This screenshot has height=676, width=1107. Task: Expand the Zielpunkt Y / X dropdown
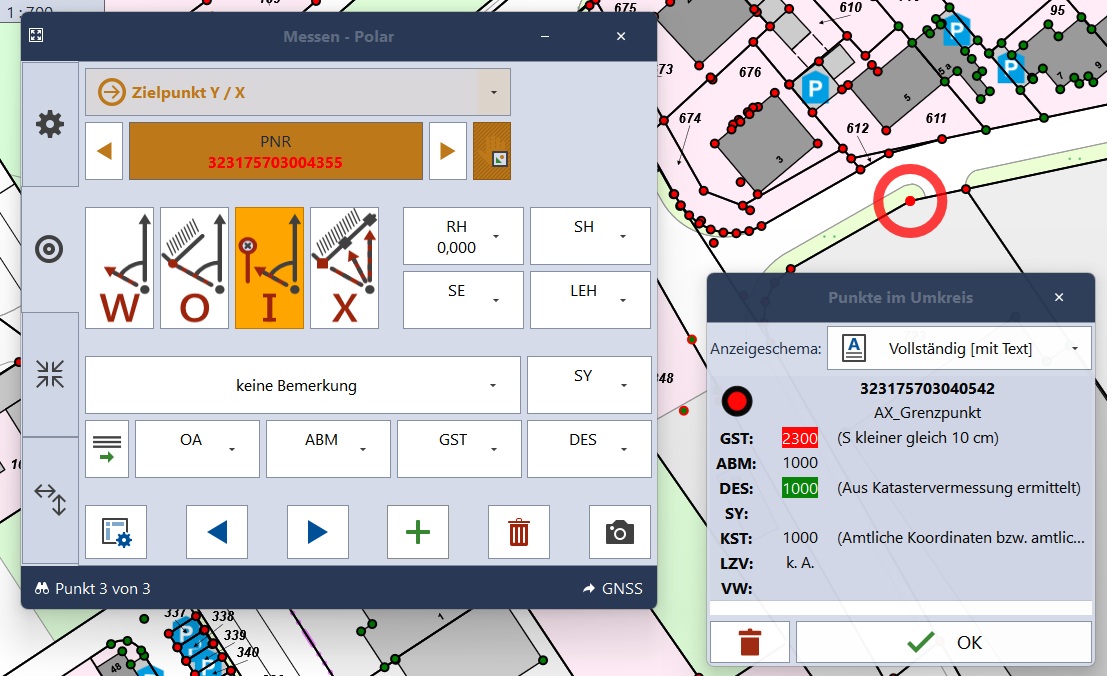coord(493,92)
